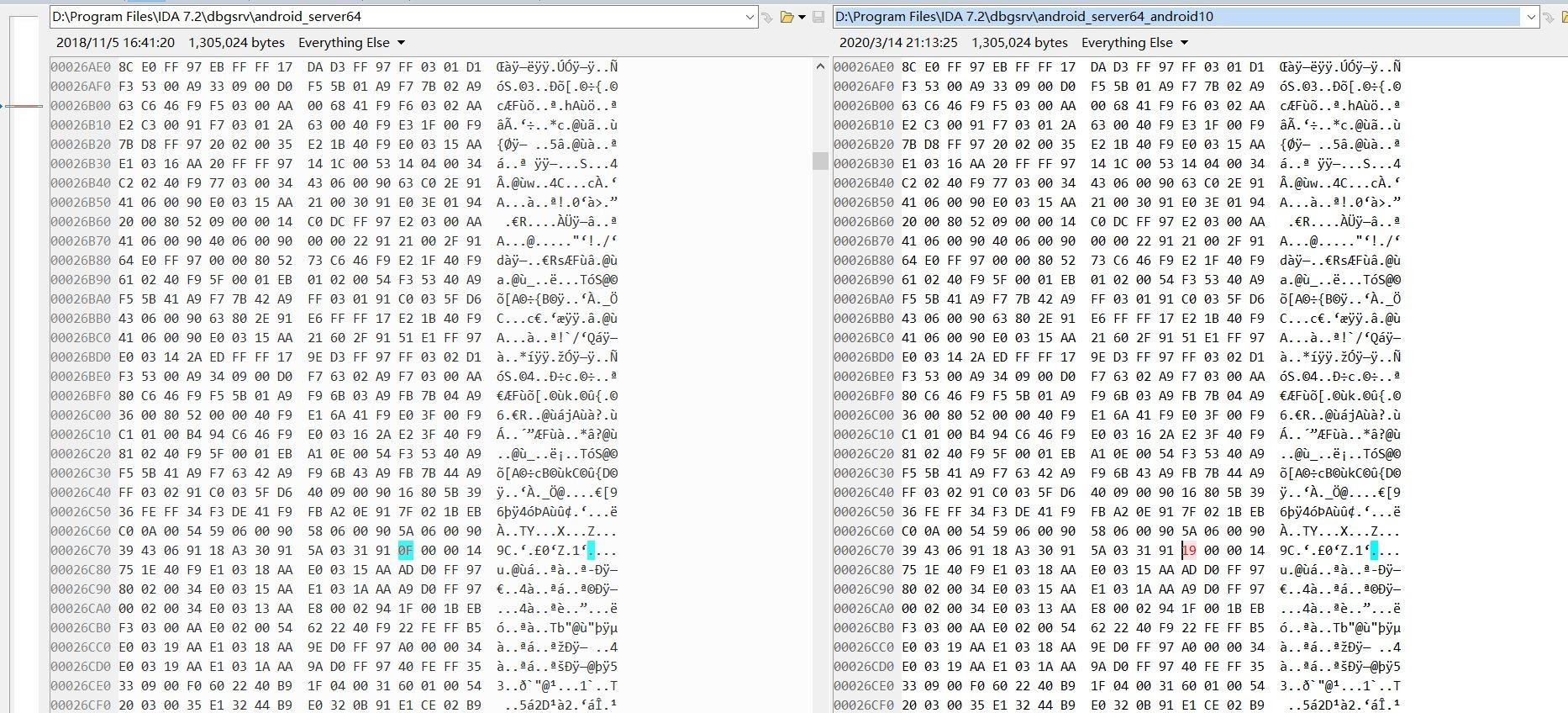The width and height of the screenshot is (1568, 713).
Task: Click the left pane reload arrow icon
Action: click(767, 17)
